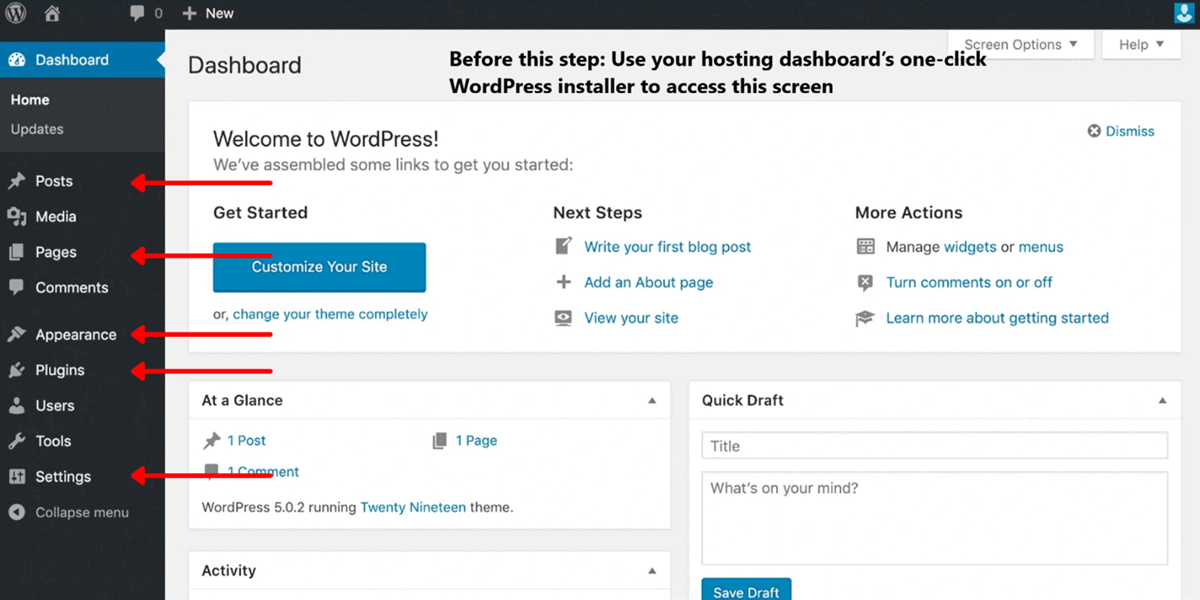Viewport: 1200px width, 600px height.
Task: Focus the Quick Draft Title field
Action: [x=934, y=446]
